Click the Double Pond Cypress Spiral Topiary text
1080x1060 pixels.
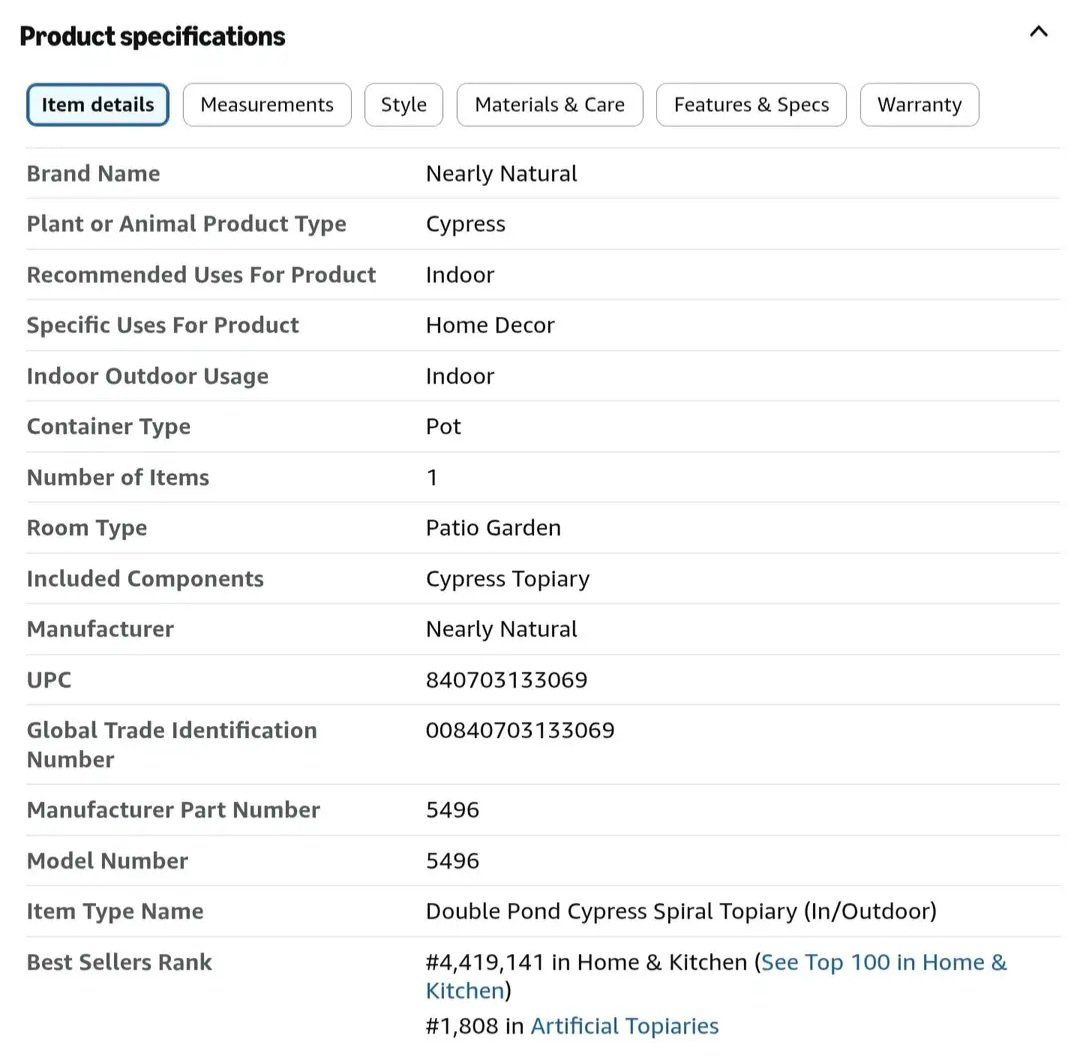[x=680, y=912]
